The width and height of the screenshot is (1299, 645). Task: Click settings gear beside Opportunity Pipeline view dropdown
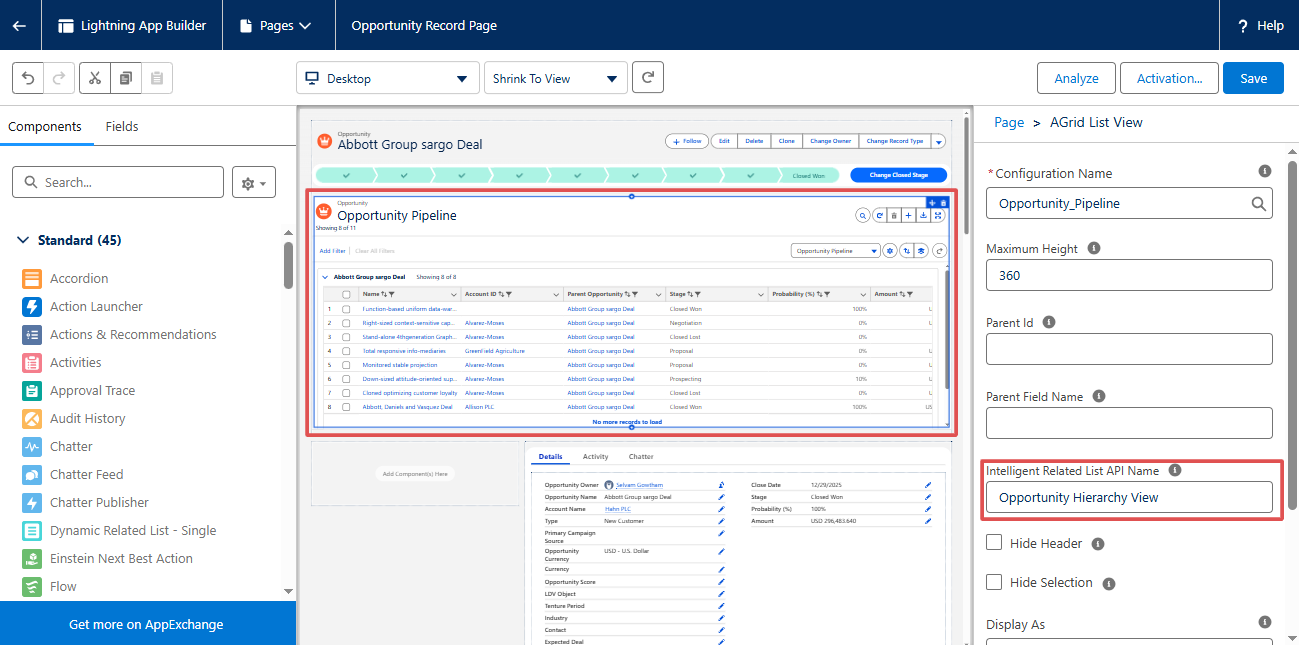coord(890,251)
